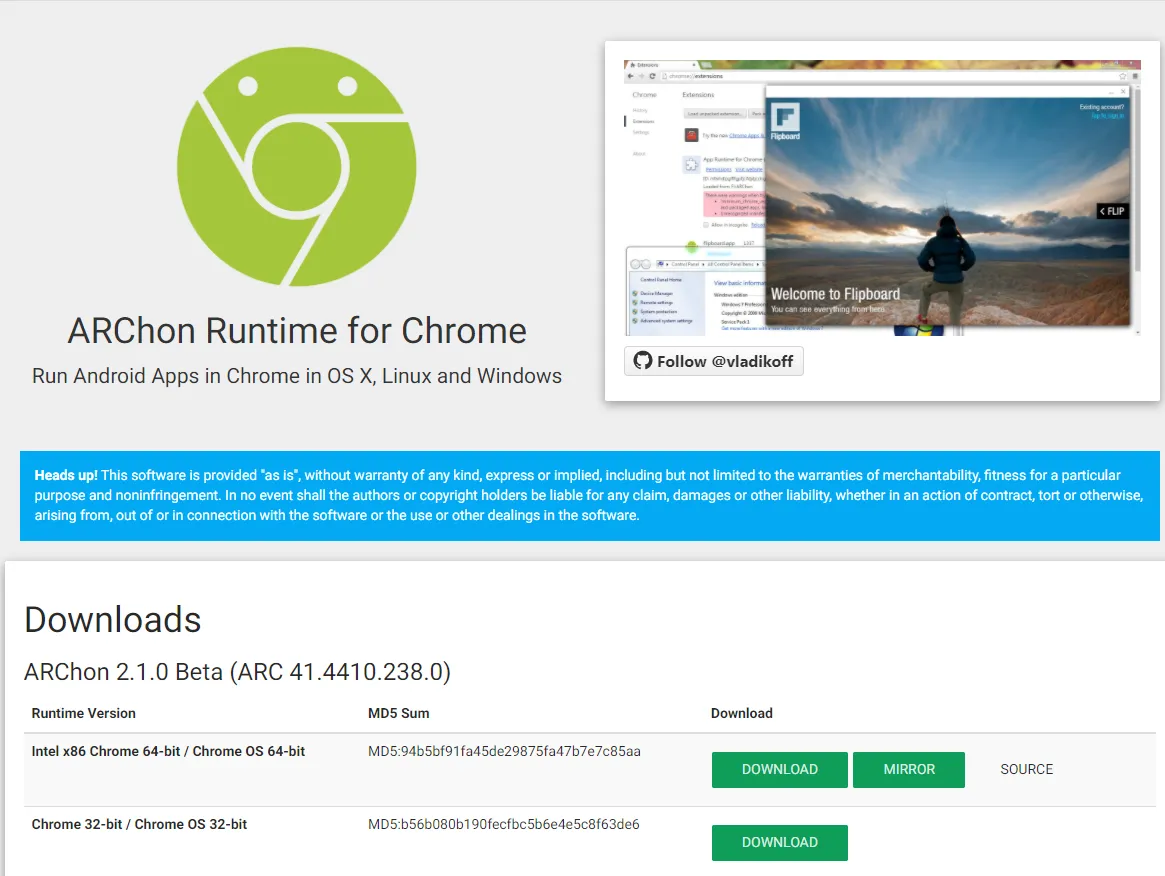Click the MIRROR button for the 64-bit runtime
The image size is (1165, 876).
coord(908,769)
